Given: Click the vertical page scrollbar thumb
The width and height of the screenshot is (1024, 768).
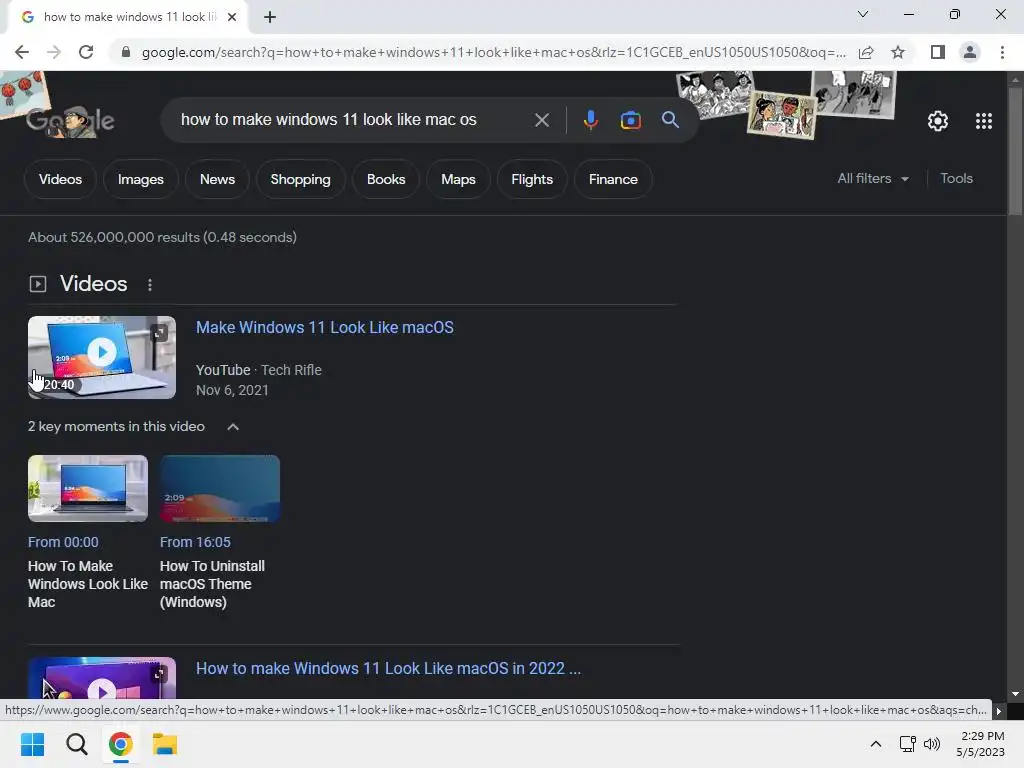Looking at the screenshot, I should (x=1015, y=149).
